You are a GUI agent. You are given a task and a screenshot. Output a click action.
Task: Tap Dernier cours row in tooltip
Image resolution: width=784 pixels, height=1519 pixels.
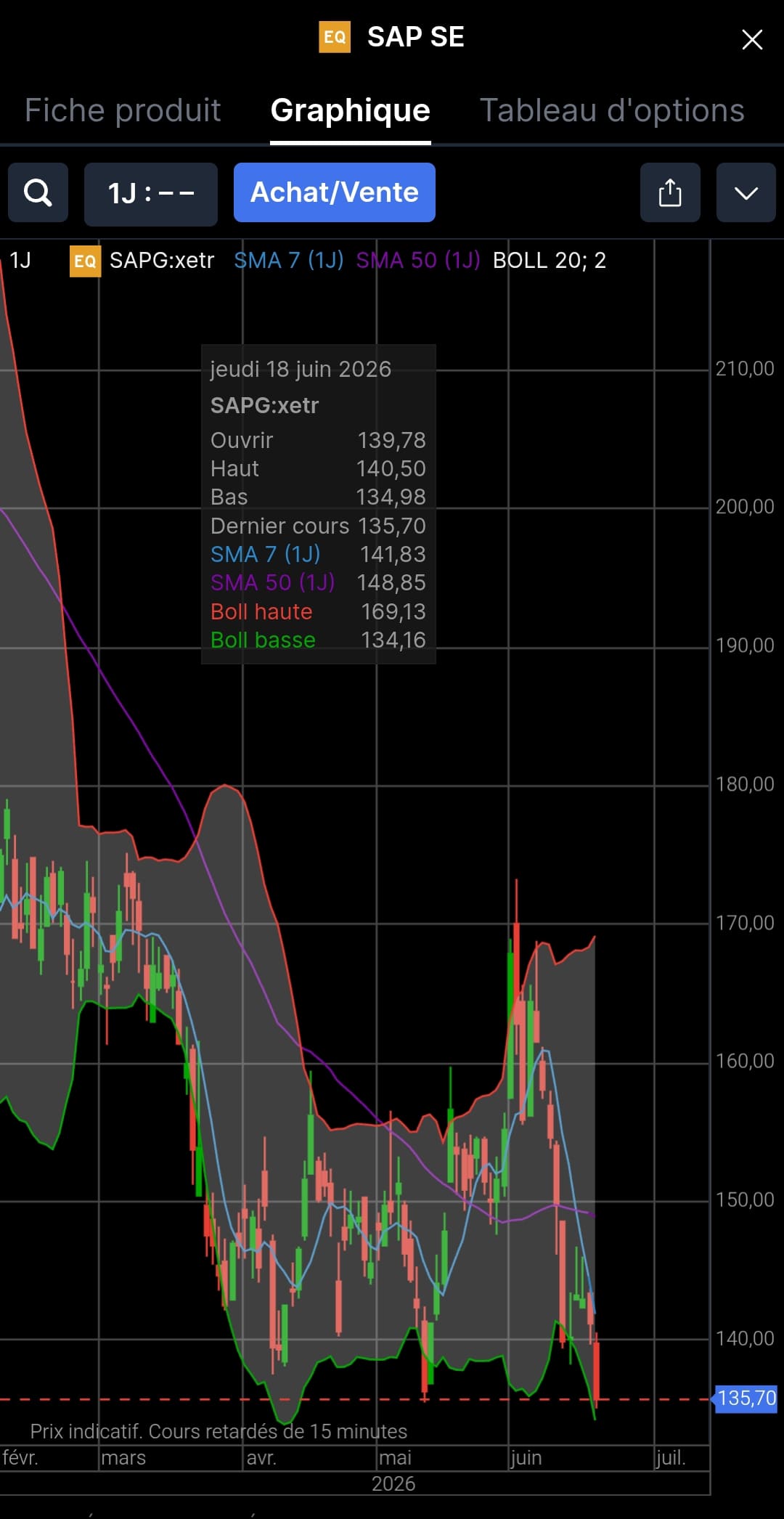318,526
